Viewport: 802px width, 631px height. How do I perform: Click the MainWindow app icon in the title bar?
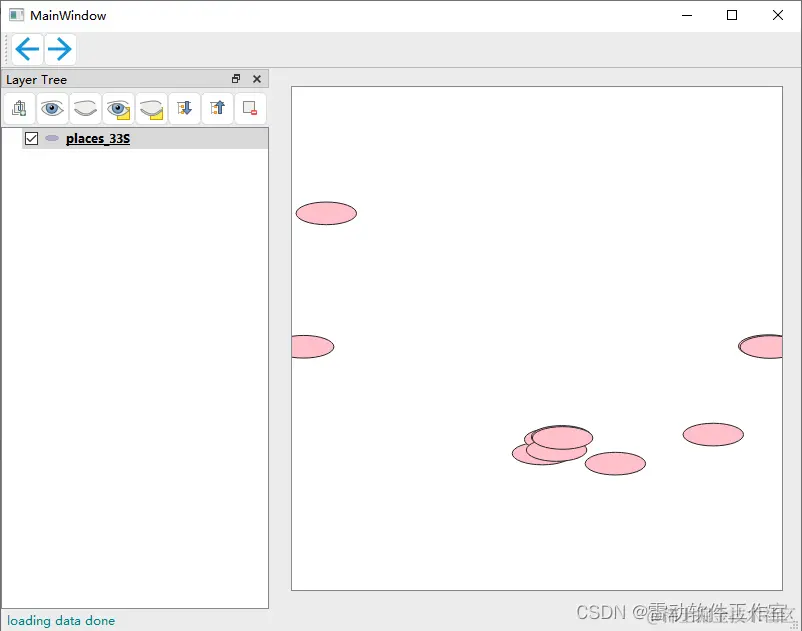[16, 15]
